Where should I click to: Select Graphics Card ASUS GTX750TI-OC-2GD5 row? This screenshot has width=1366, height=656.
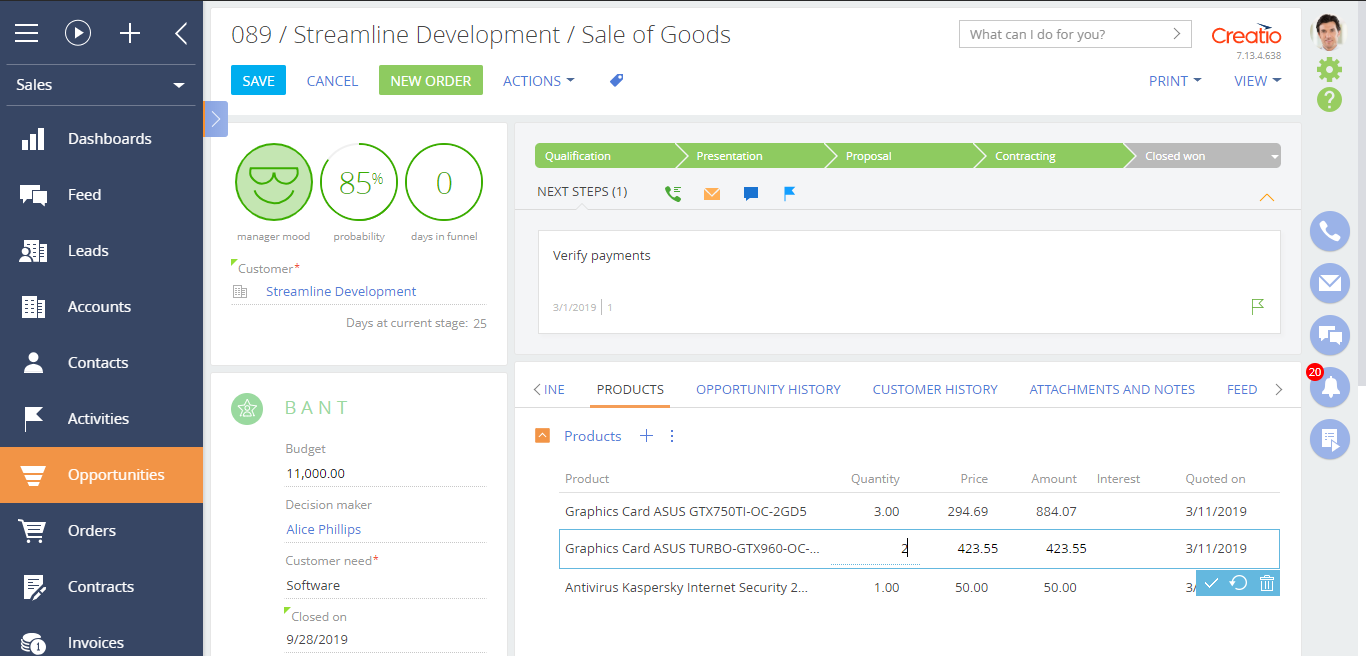click(x=919, y=511)
